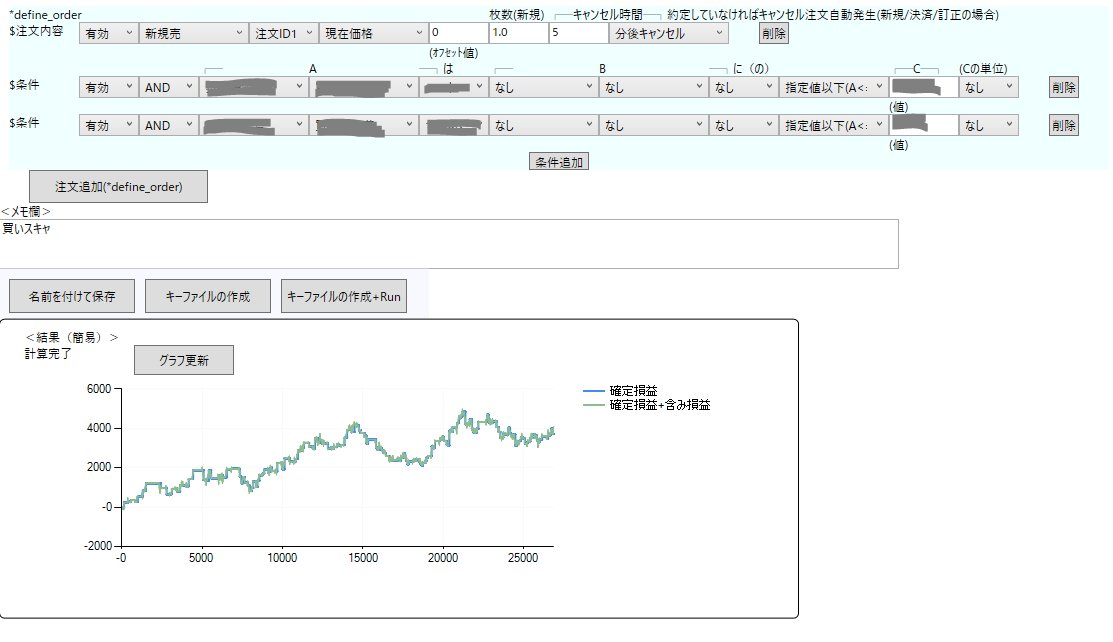Click the 確定損益+含み損益 legend entry
Viewport: 1113px width, 642px height.
point(647,405)
